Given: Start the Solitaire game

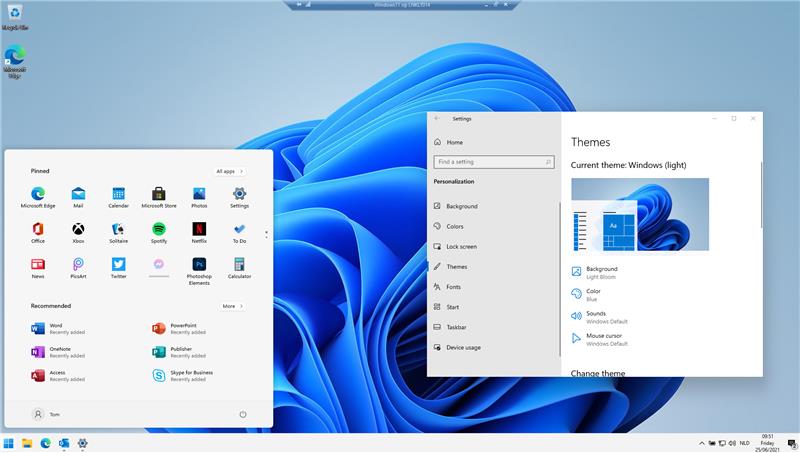Looking at the screenshot, I should (x=118, y=232).
